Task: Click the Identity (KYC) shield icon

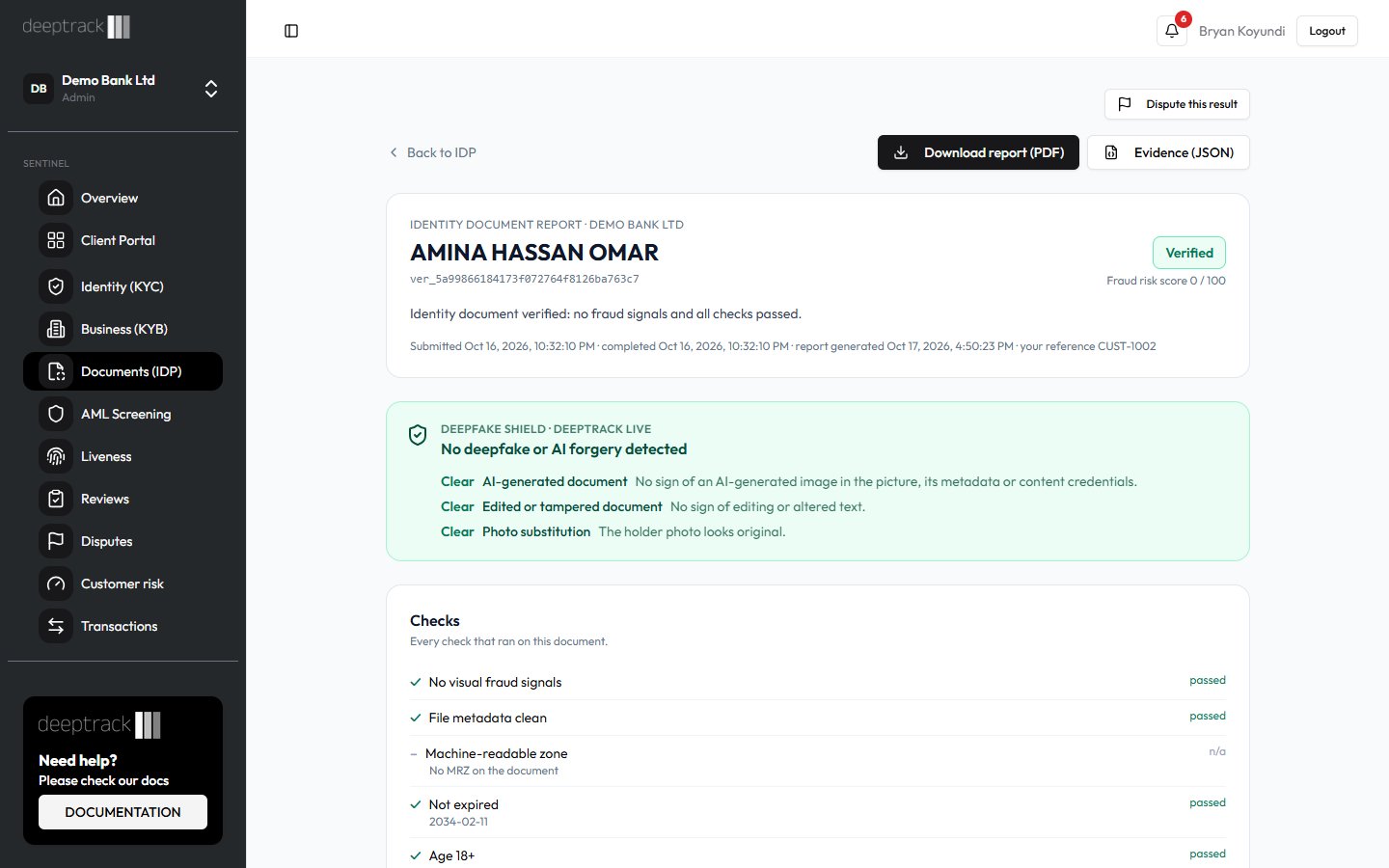Action: click(56, 286)
